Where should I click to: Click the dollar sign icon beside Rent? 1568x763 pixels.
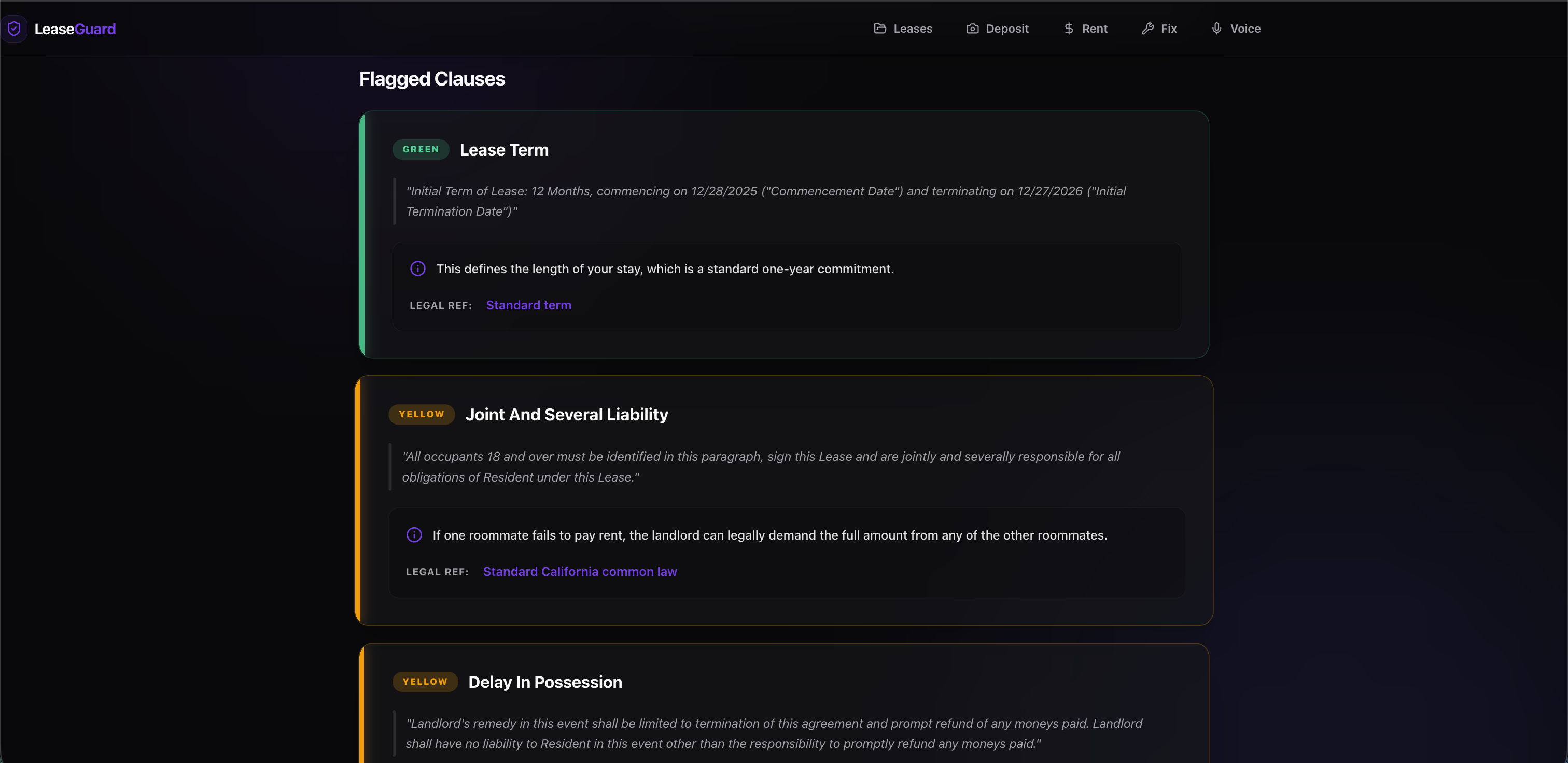coord(1068,29)
